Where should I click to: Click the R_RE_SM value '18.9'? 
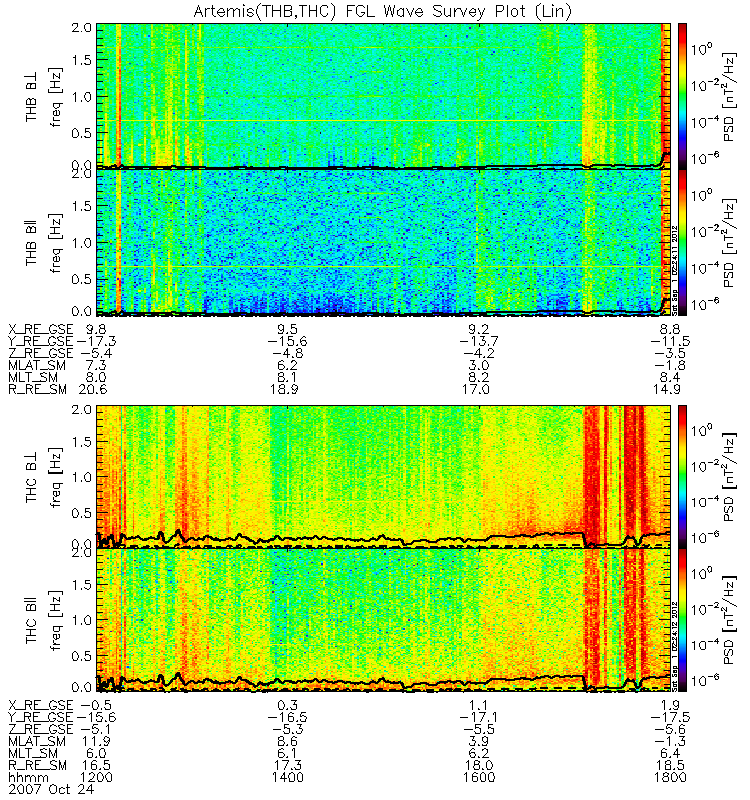point(284,389)
